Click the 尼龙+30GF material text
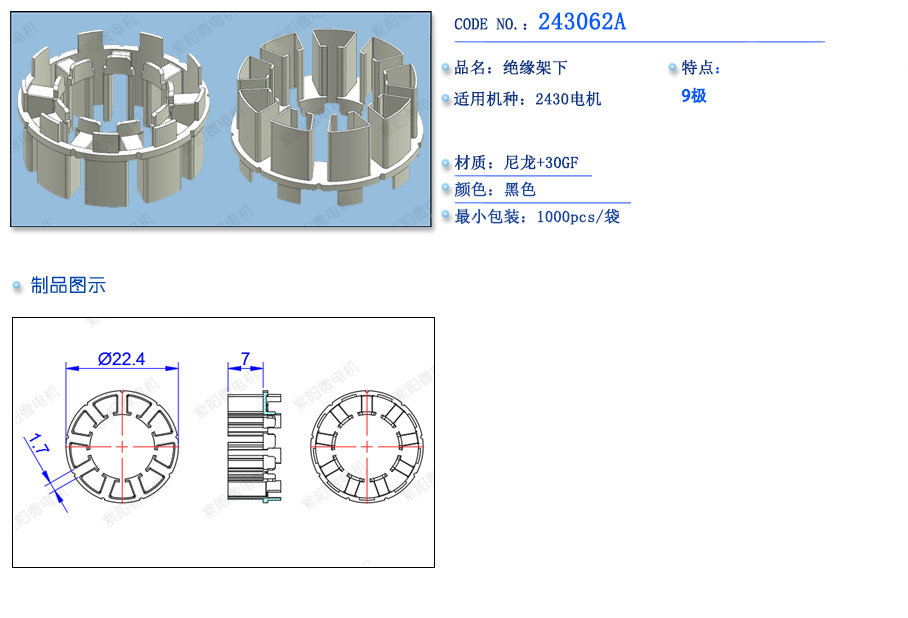The image size is (908, 618). click(541, 163)
